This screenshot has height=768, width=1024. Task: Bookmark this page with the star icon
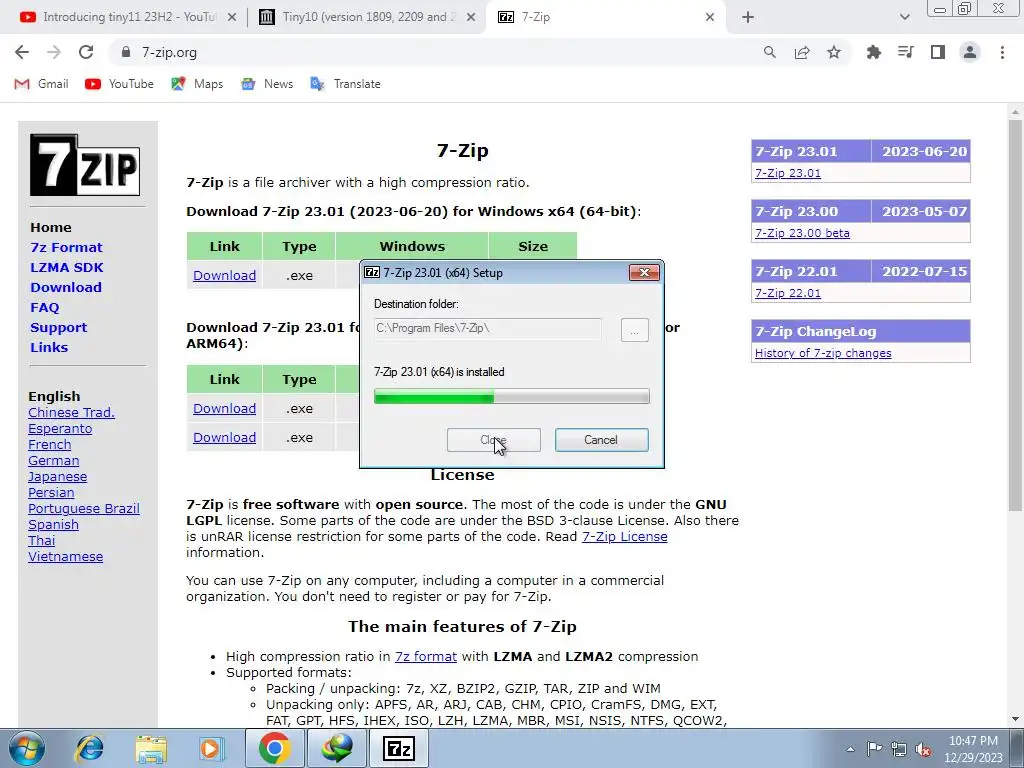[x=833, y=52]
